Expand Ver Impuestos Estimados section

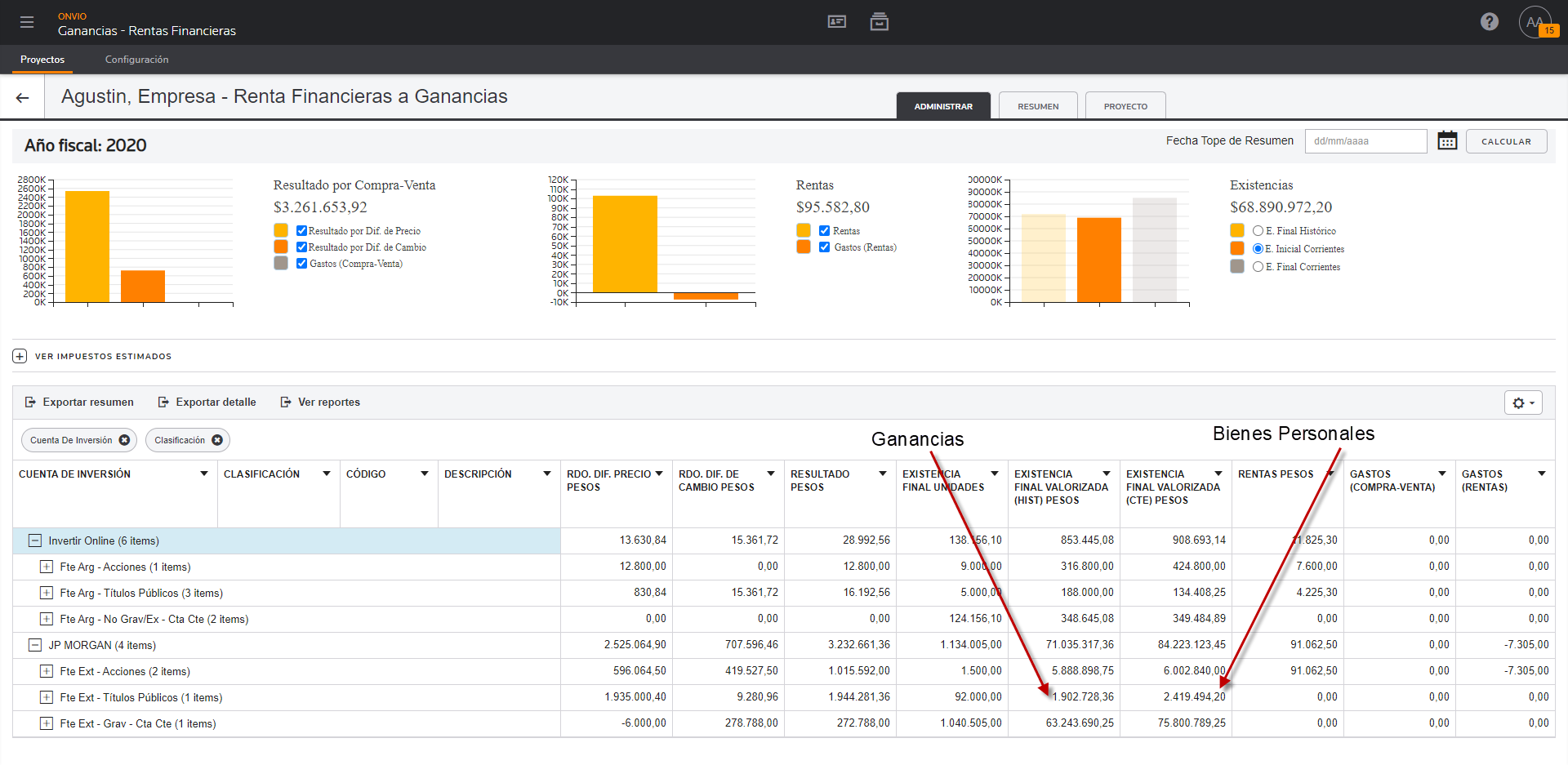coord(20,356)
